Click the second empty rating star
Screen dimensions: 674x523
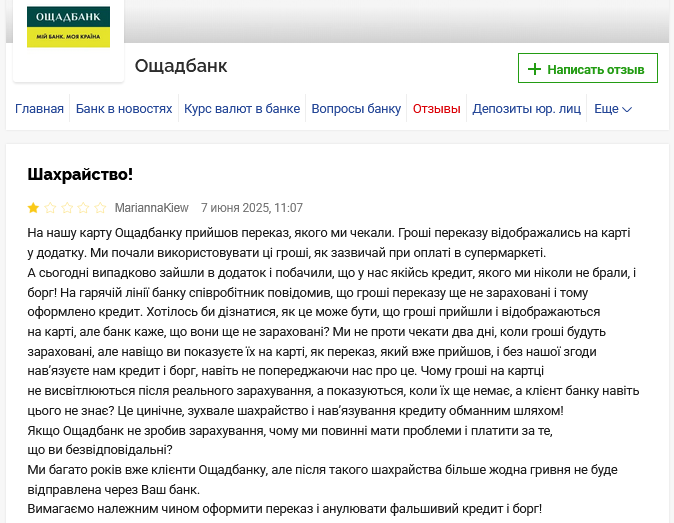point(50,208)
